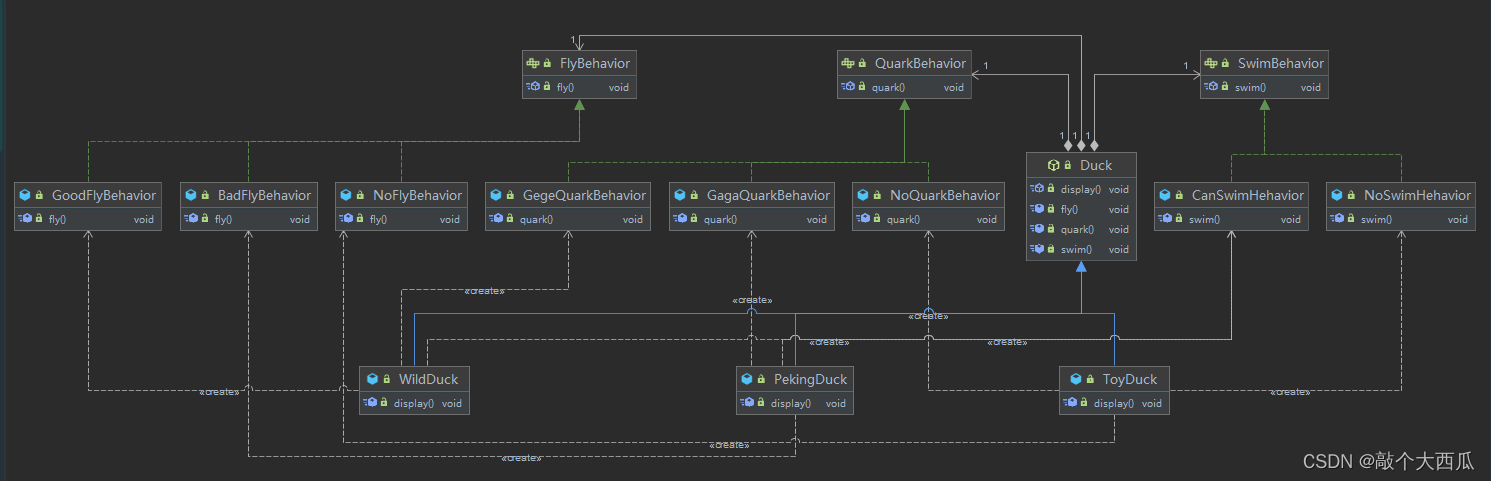Click the GegeQuarkBehavior class icon
The height and width of the screenshot is (481, 1491).
(496, 195)
